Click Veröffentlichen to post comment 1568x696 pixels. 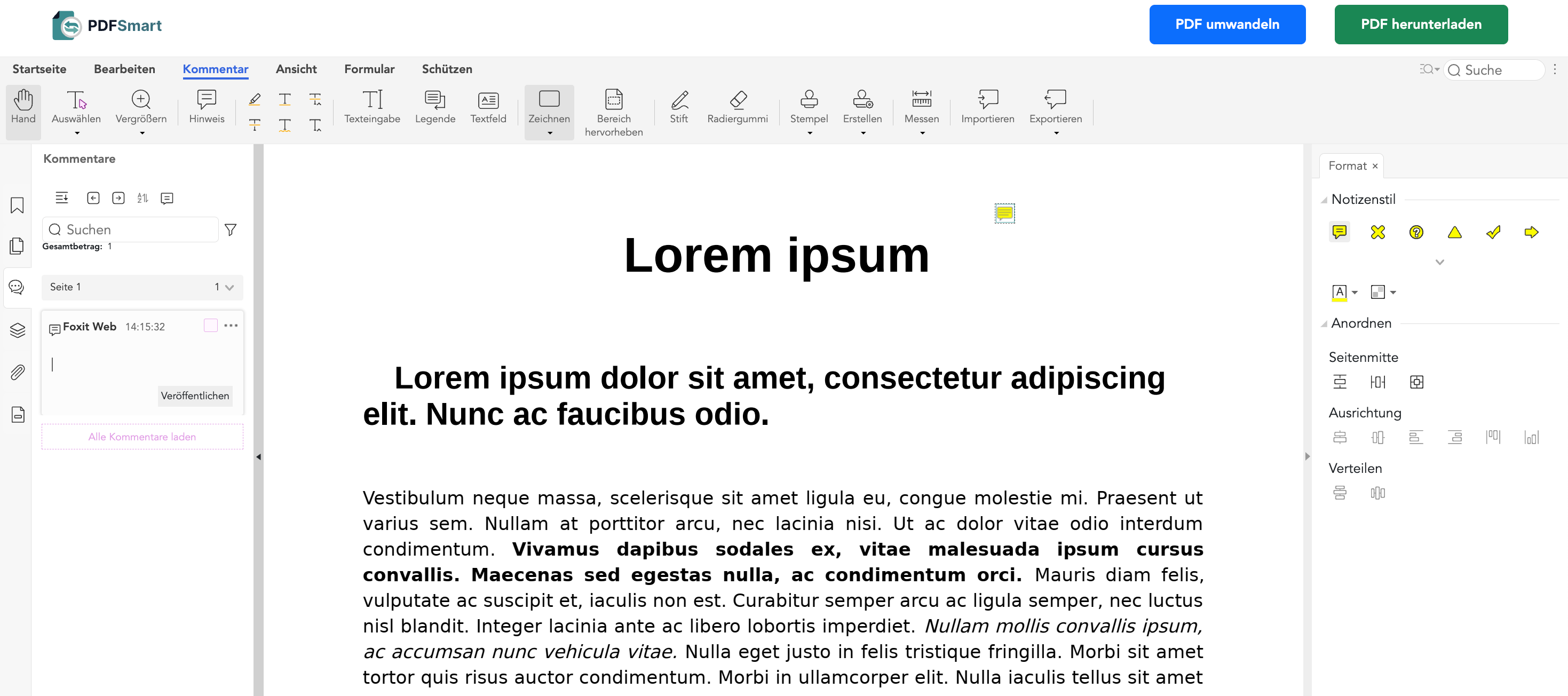pyautogui.click(x=195, y=396)
